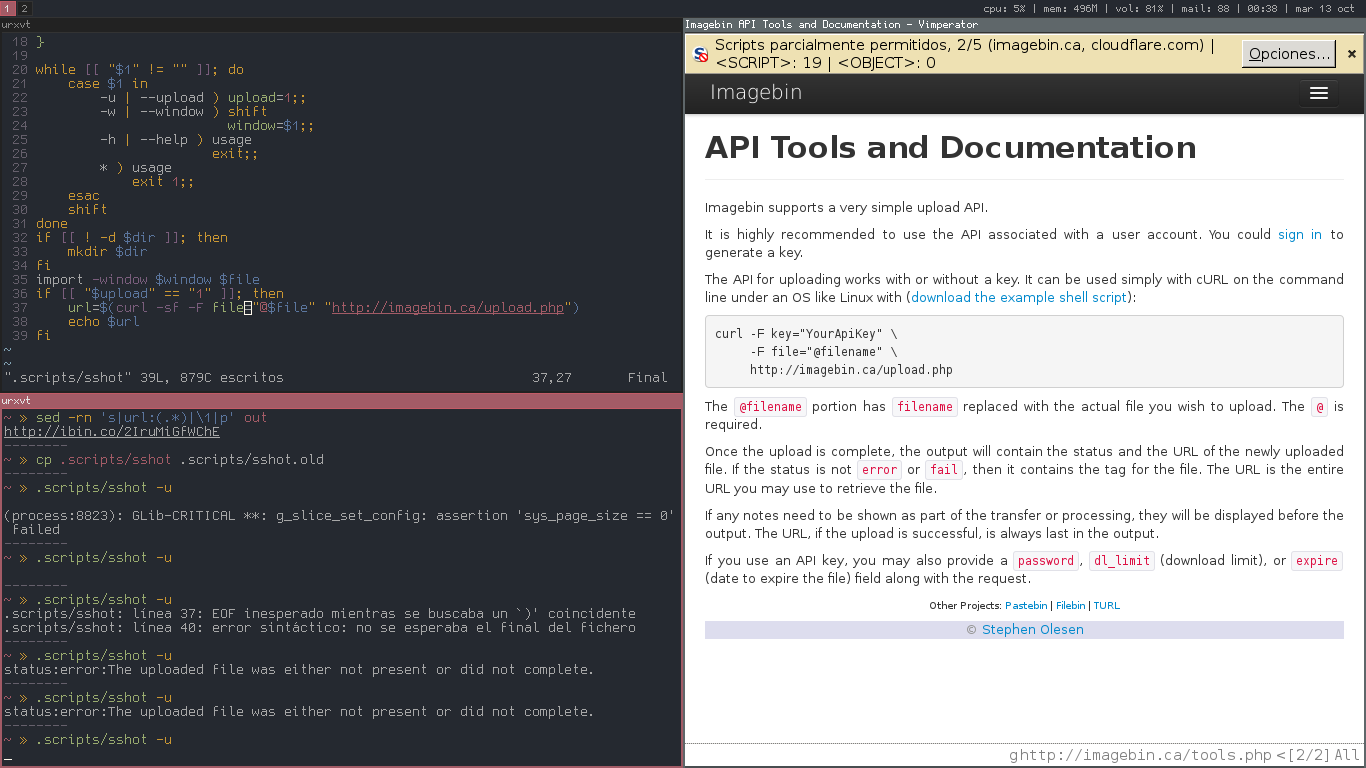1366x768 pixels.
Task: Follow the 'sign in' link
Action: tap(1300, 234)
